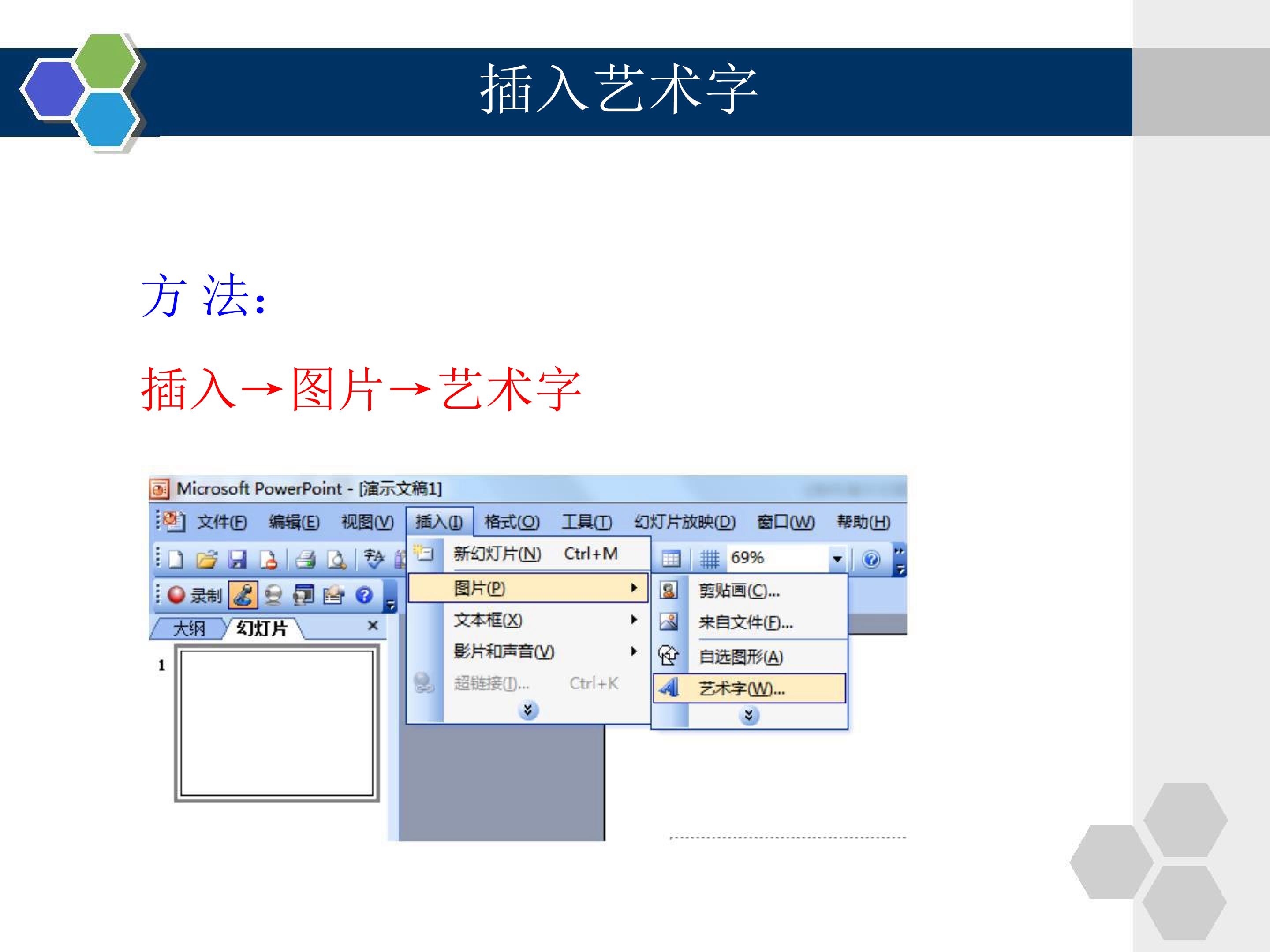Select slide 1 thumbnail
Screen dimensions: 1270x952
(x=277, y=723)
